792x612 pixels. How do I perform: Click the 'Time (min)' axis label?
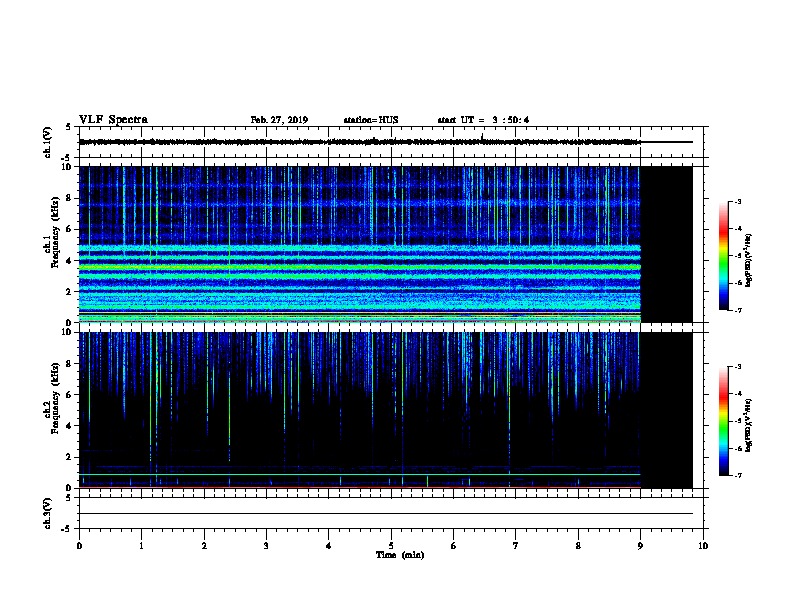point(400,555)
